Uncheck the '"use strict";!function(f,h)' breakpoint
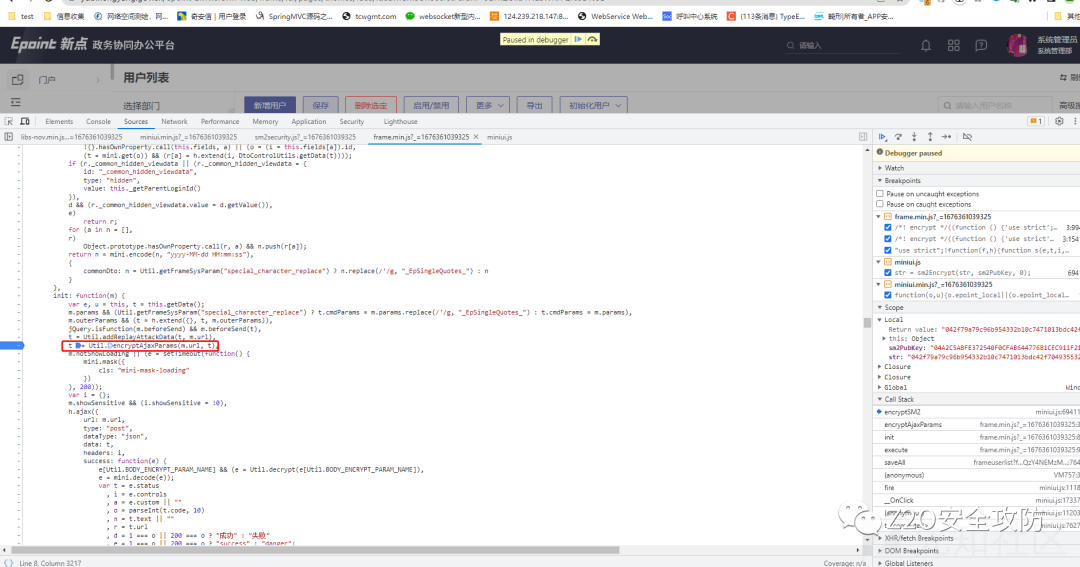The width and height of the screenshot is (1080, 567). tap(888, 250)
